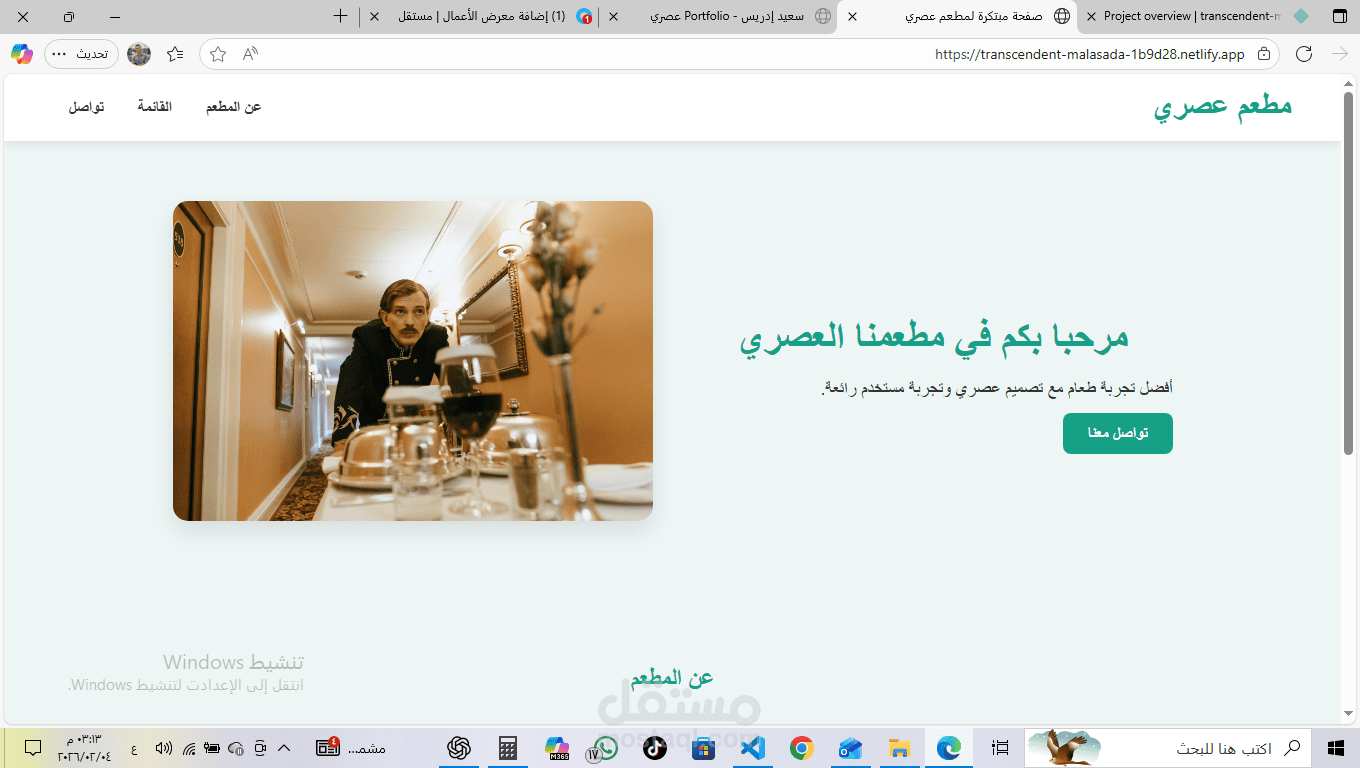Click the تواصل navigation link
1360x768 pixels.
86,106
